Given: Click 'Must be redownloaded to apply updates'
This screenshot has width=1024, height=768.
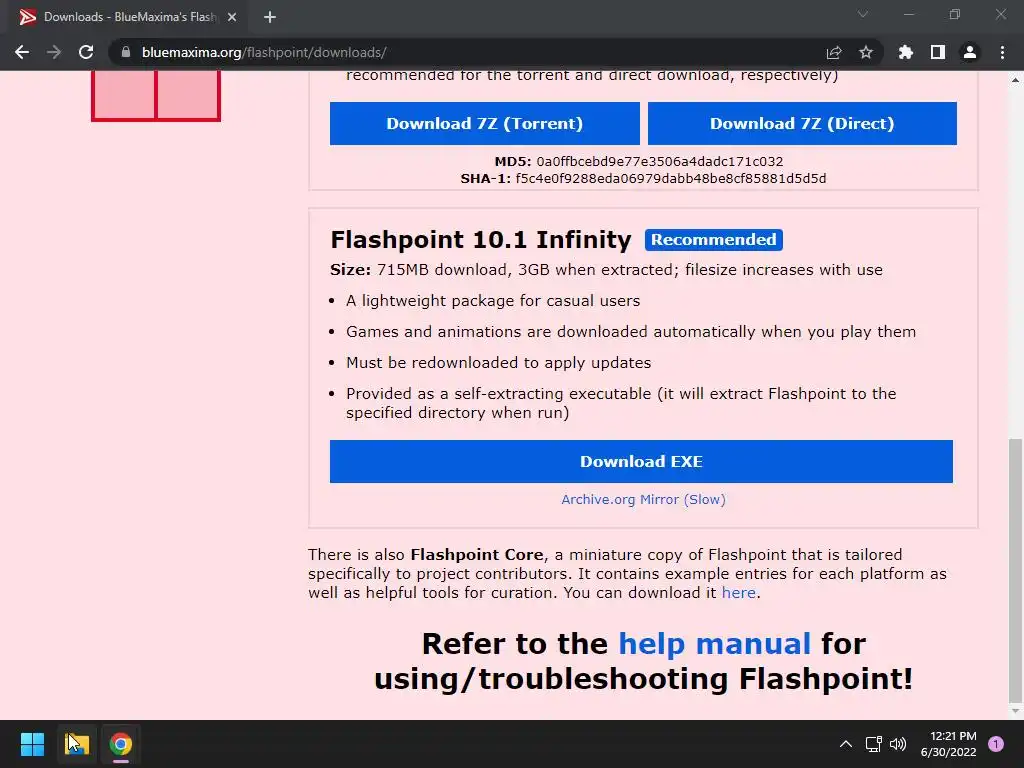Looking at the screenshot, I should pyautogui.click(x=498, y=362).
